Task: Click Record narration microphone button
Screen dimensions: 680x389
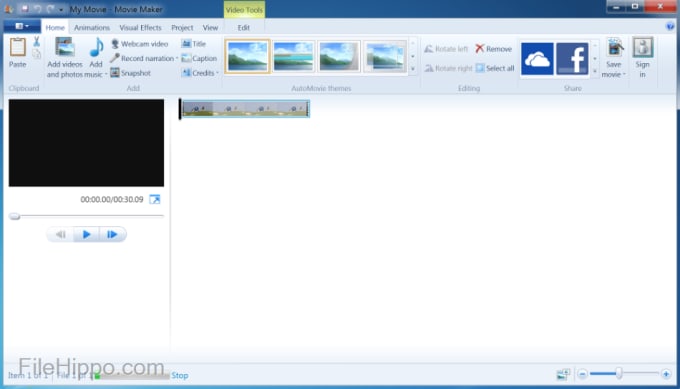Action: 142,58
